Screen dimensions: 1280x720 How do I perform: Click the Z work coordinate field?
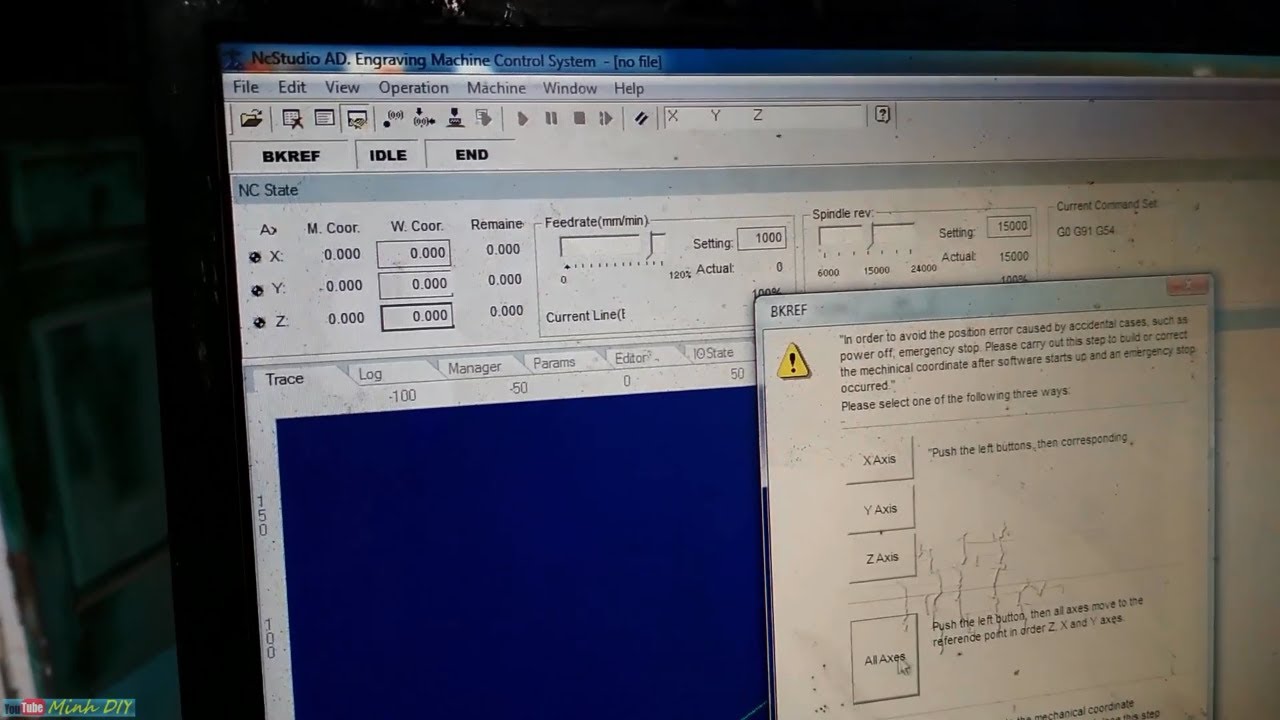coord(416,317)
